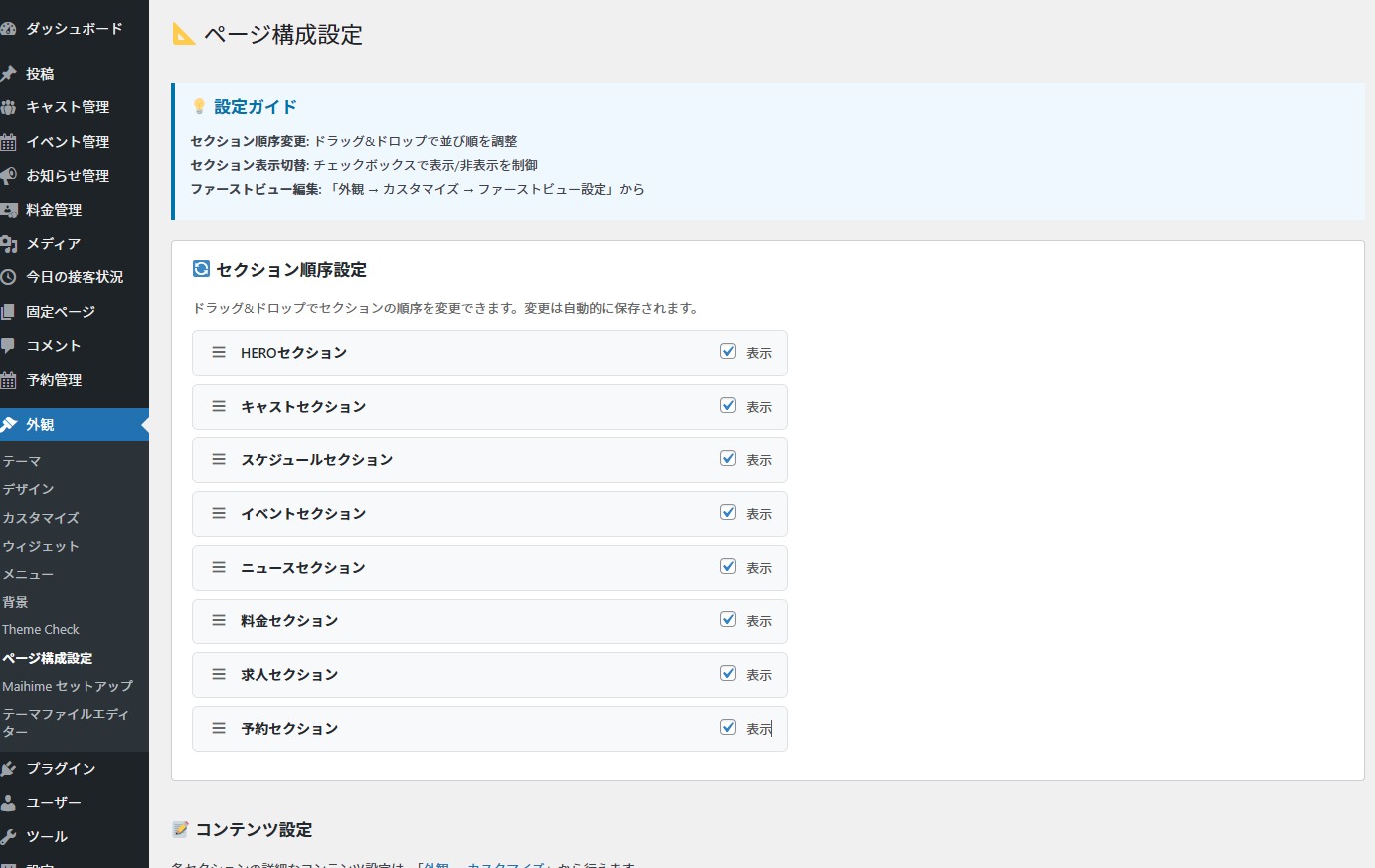1375x868 pixels.
Task: Click the Dashboard gauge icon in sidebar
Action: pos(9,29)
